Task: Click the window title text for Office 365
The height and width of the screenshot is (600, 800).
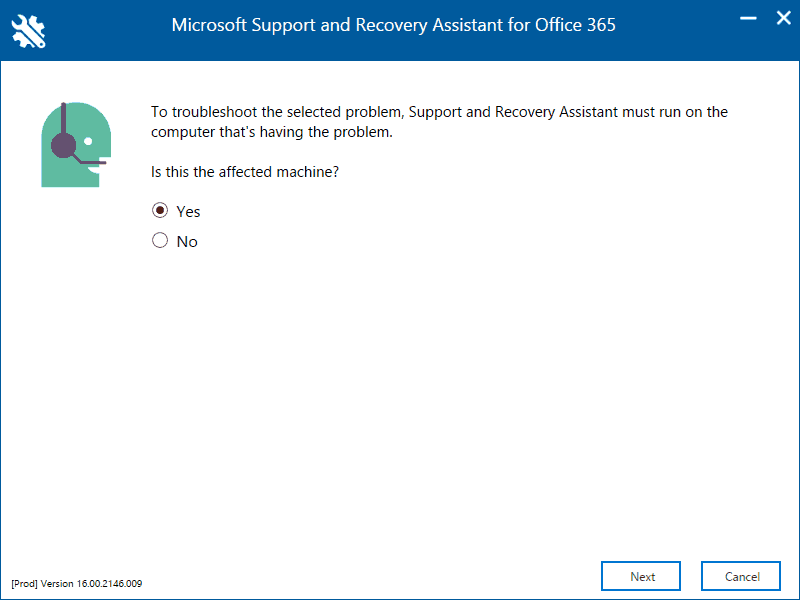Action: 393,25
